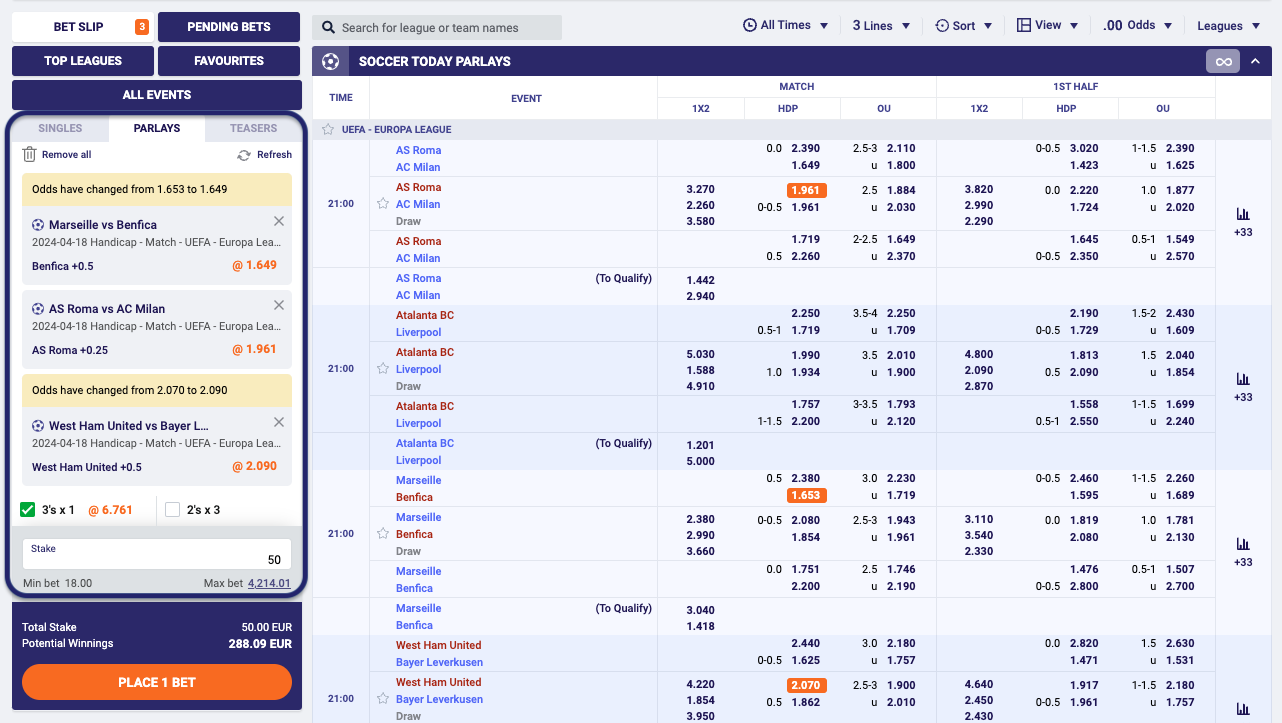Click the Remove all trash icon

pos(30,155)
